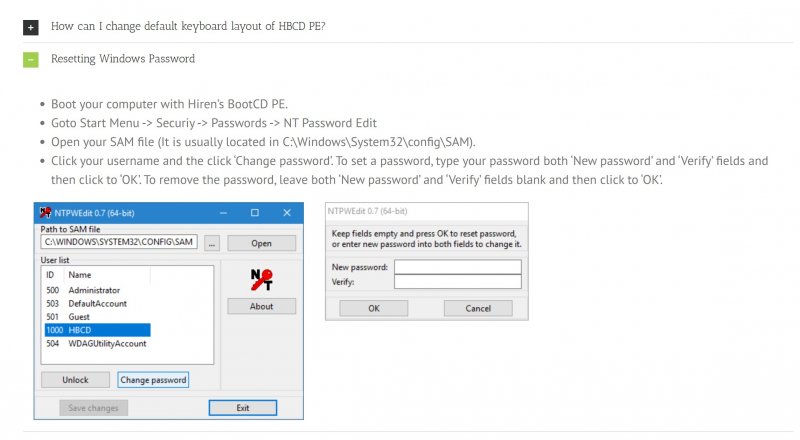The image size is (800, 440).
Task: Click the 'Open your SAM file' instruction line
Action: click(x=263, y=142)
